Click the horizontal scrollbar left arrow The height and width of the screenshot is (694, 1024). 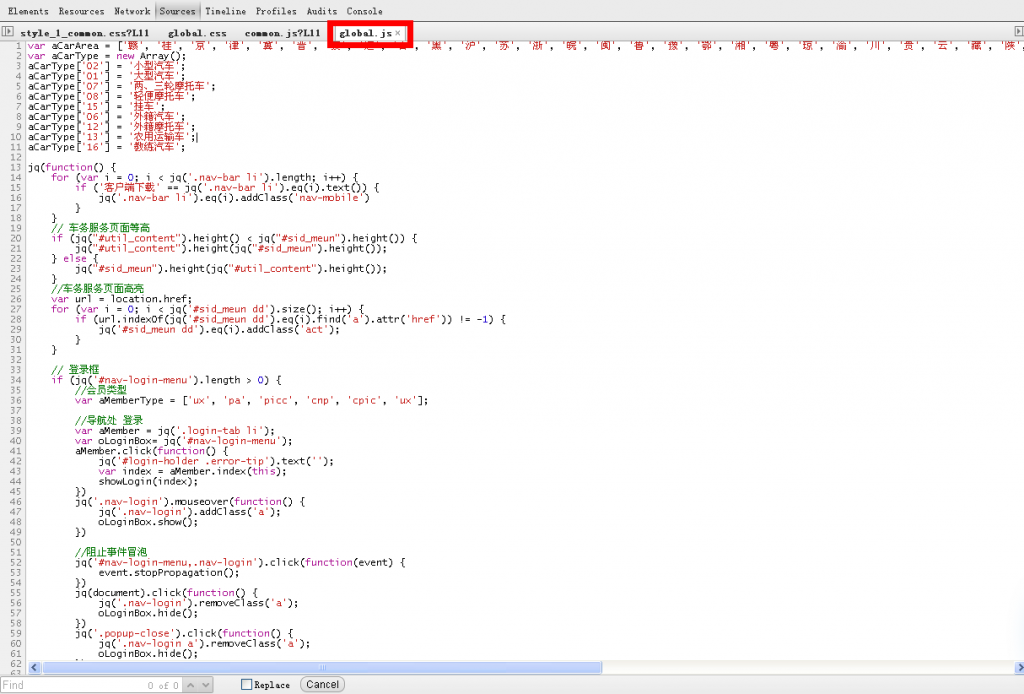[x=34, y=667]
